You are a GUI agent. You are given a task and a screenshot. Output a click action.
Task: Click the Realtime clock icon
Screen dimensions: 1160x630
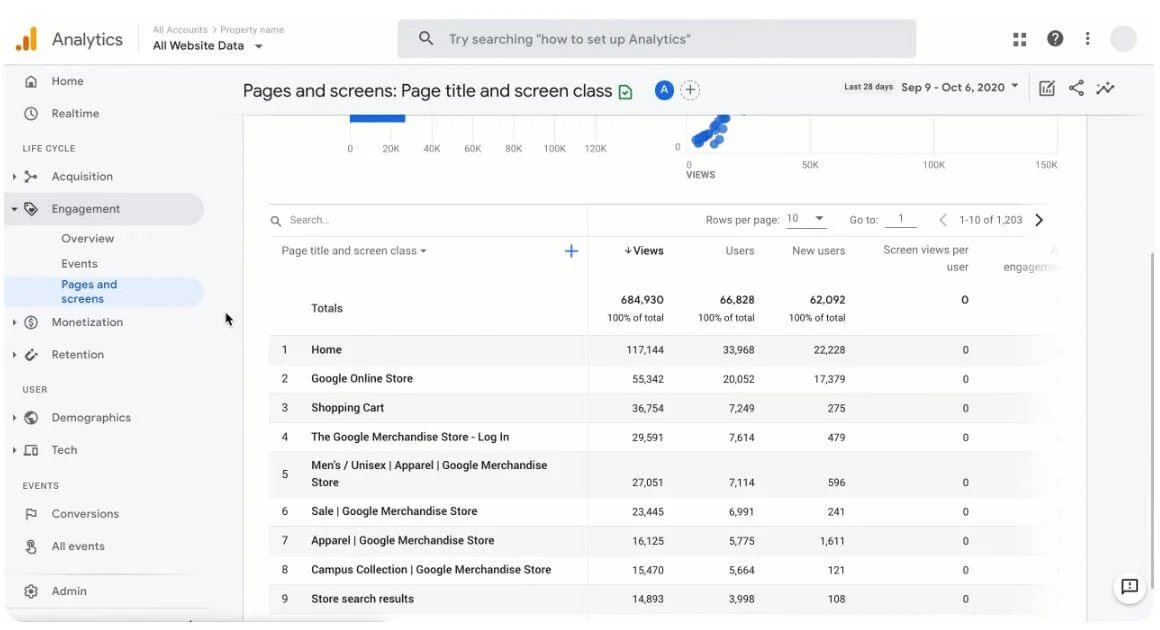[x=31, y=114]
